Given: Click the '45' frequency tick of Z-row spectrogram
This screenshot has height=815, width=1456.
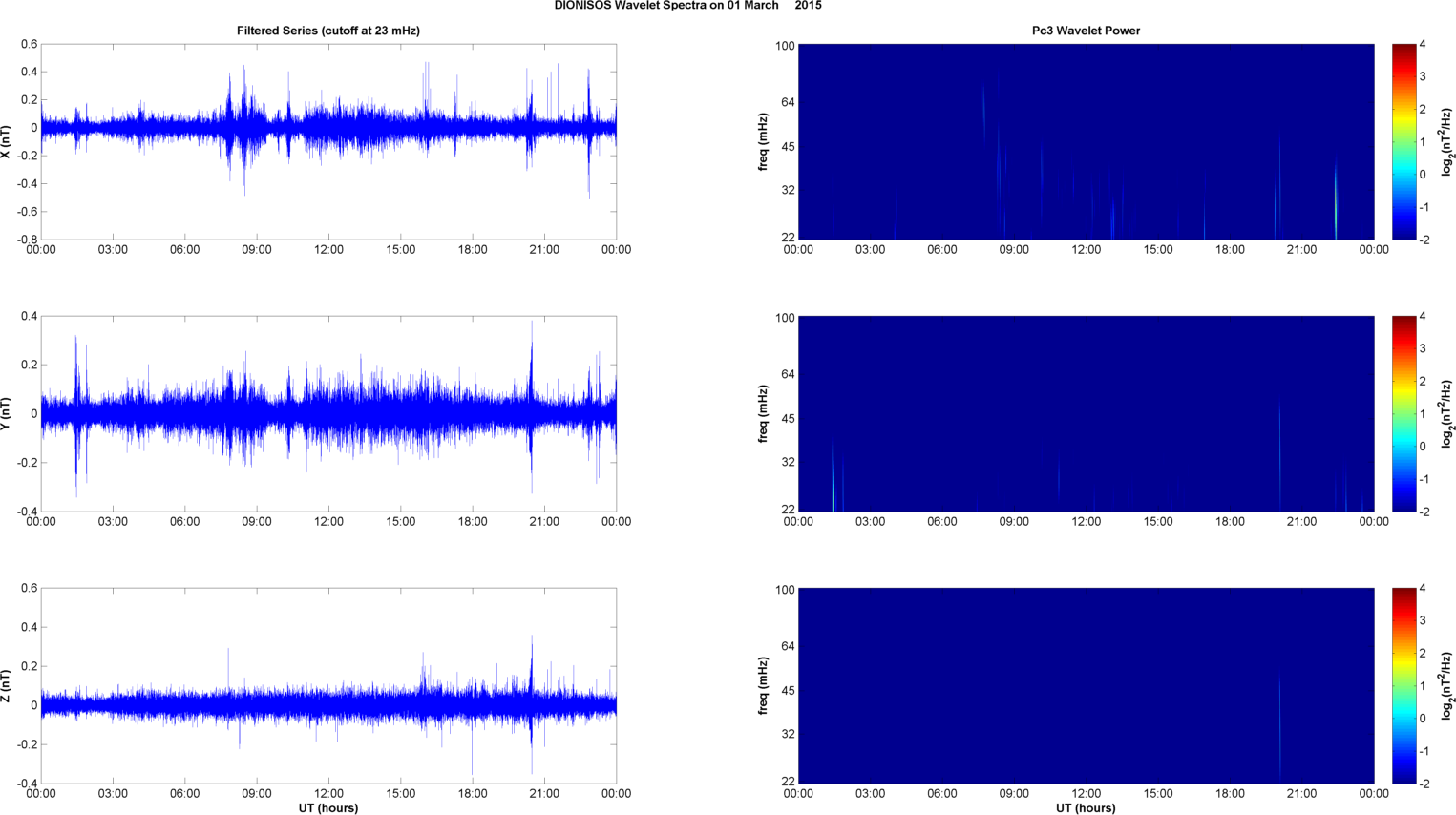Looking at the screenshot, I should [788, 691].
